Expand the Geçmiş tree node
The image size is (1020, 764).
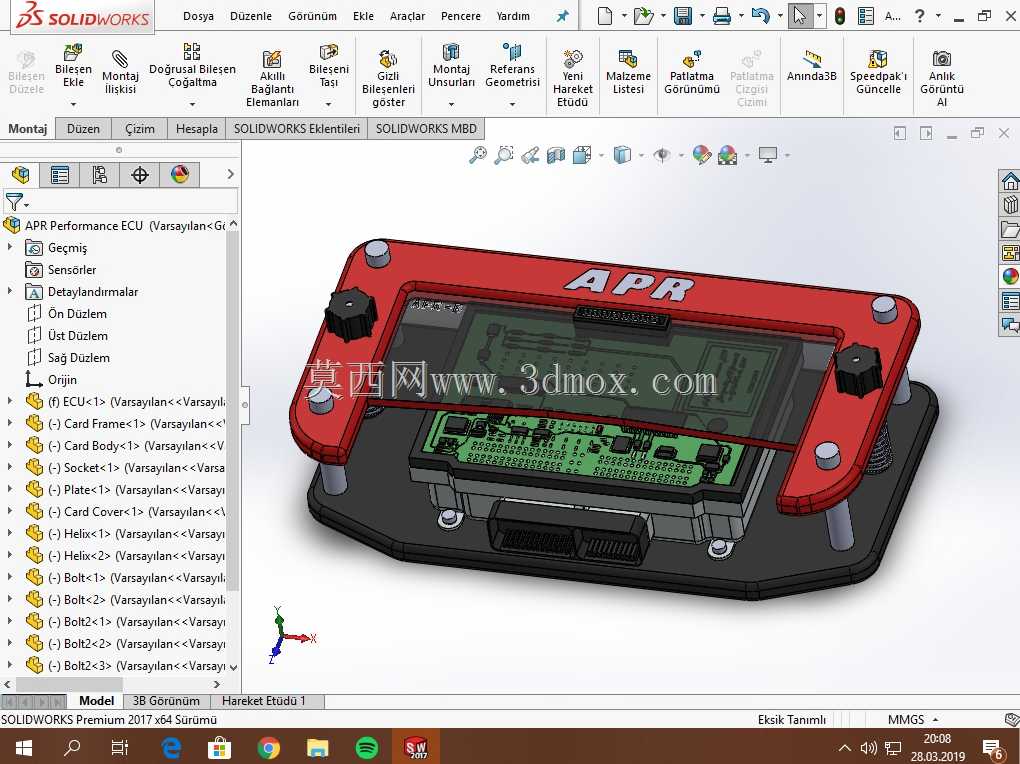[x=10, y=247]
